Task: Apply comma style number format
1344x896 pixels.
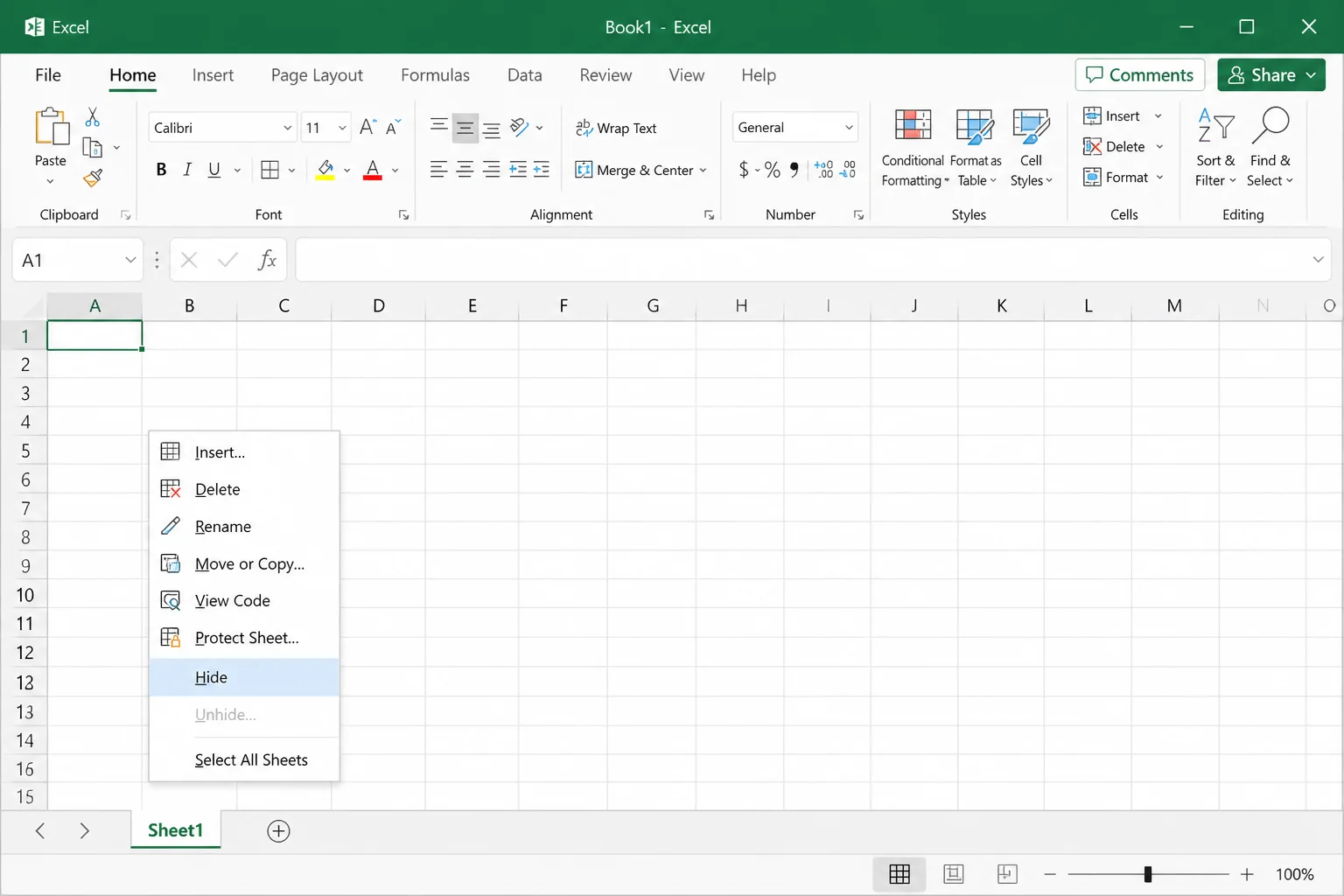Action: point(794,170)
